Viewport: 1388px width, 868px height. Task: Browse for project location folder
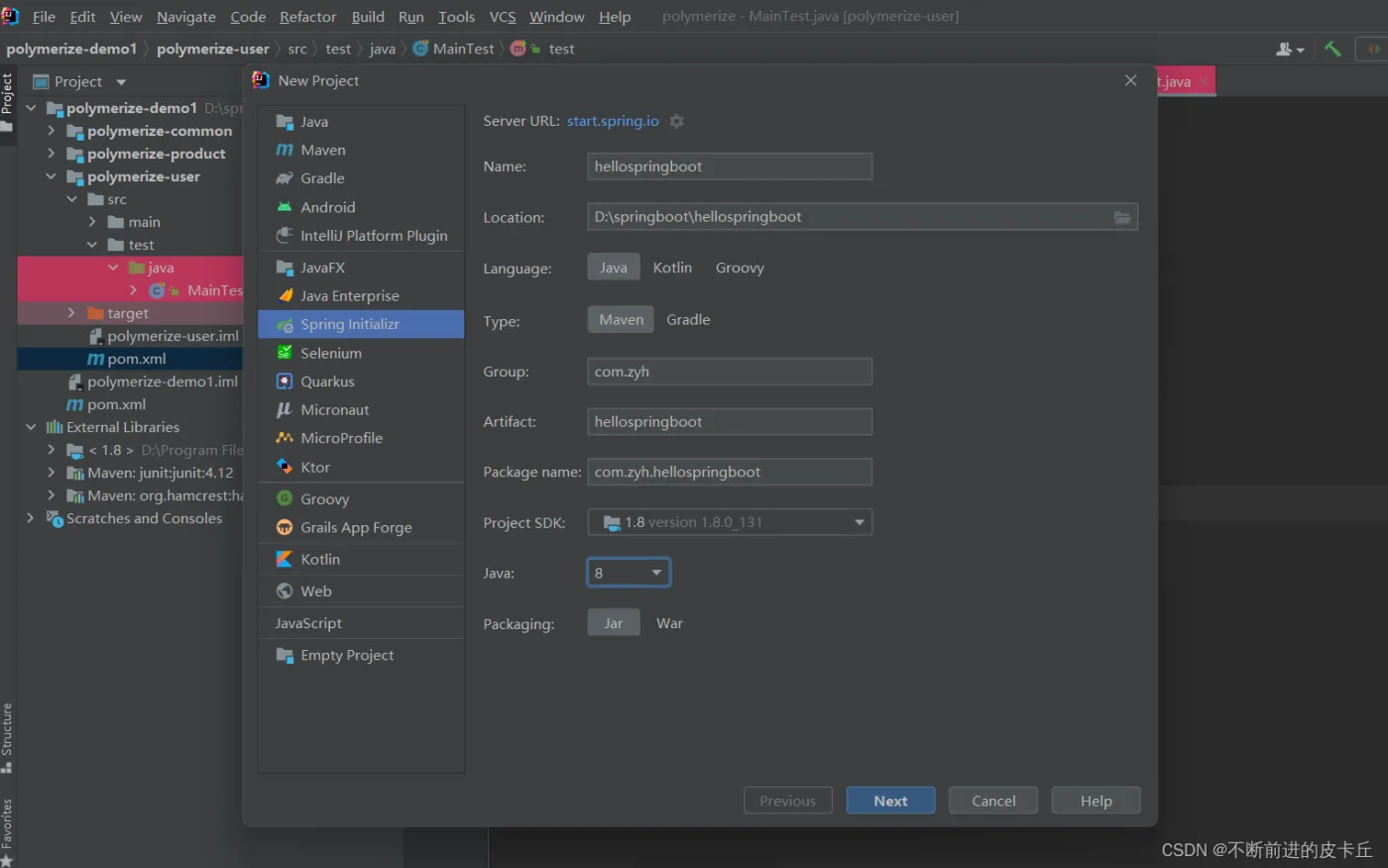1122,217
